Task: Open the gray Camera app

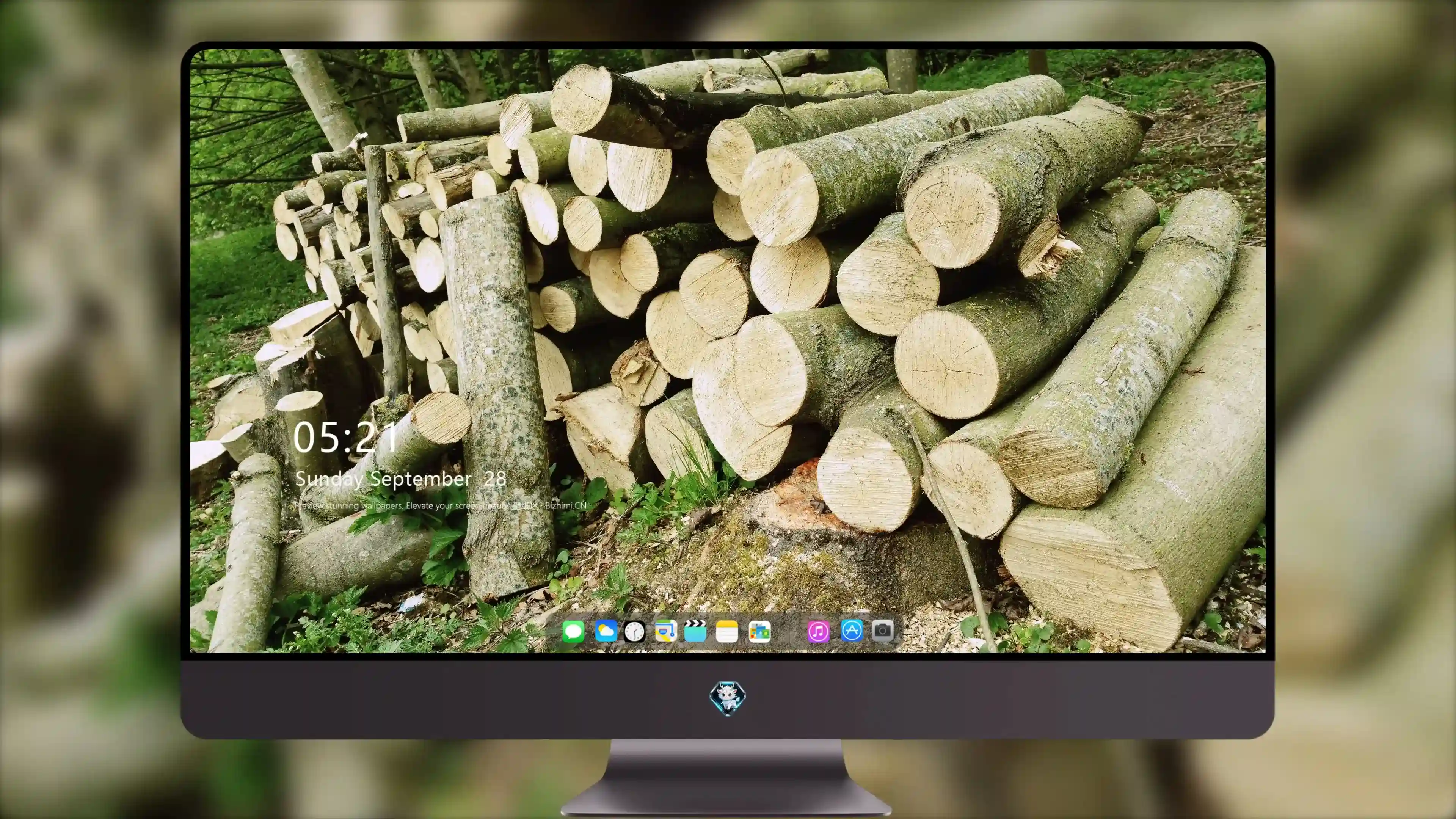Action: 882,630
